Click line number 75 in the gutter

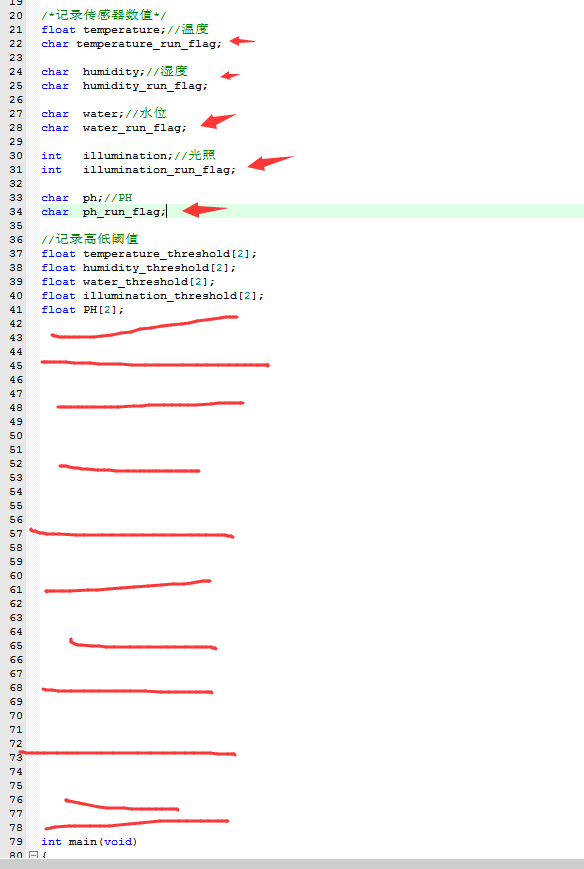point(16,786)
